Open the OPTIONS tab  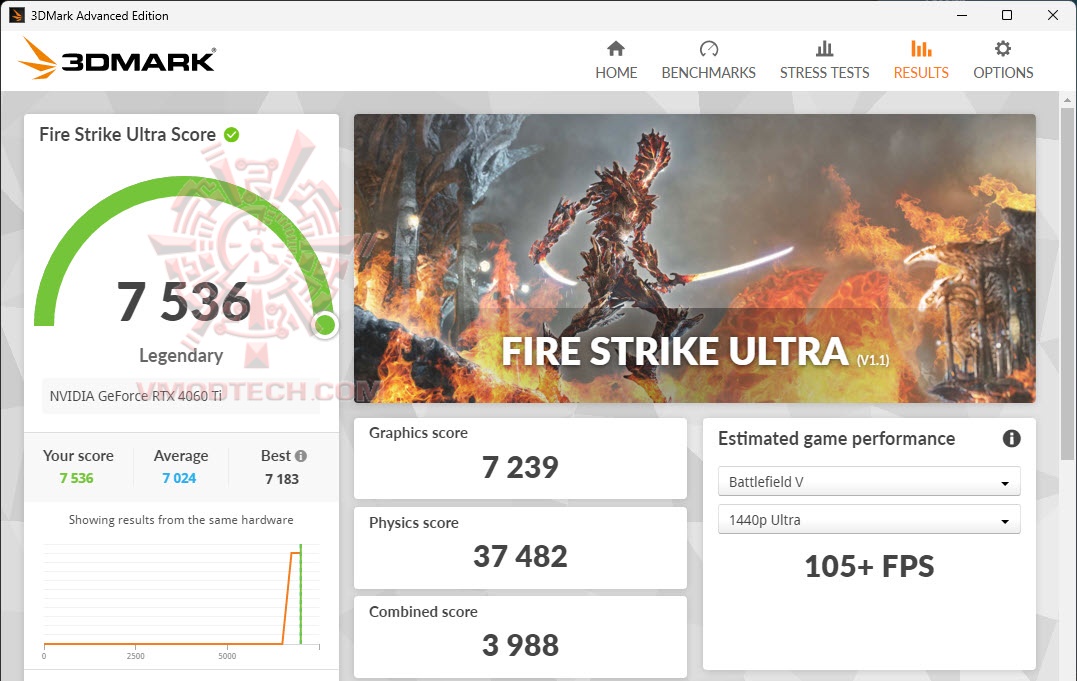point(1003,60)
